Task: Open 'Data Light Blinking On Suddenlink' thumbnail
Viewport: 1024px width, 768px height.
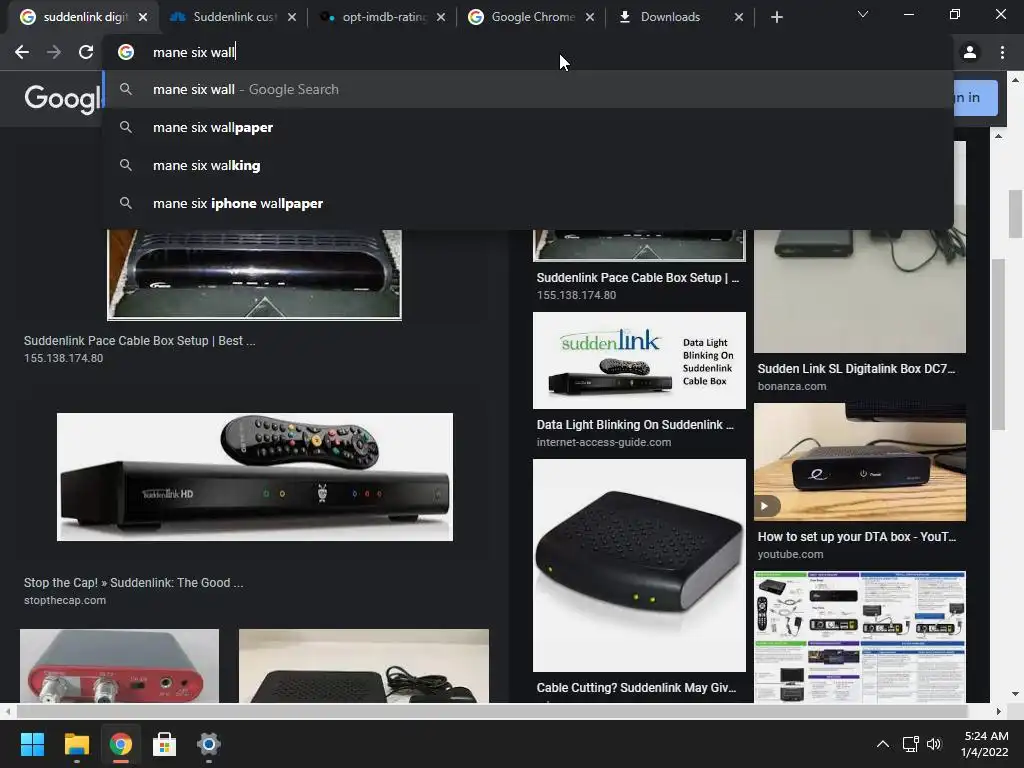Action: point(639,360)
